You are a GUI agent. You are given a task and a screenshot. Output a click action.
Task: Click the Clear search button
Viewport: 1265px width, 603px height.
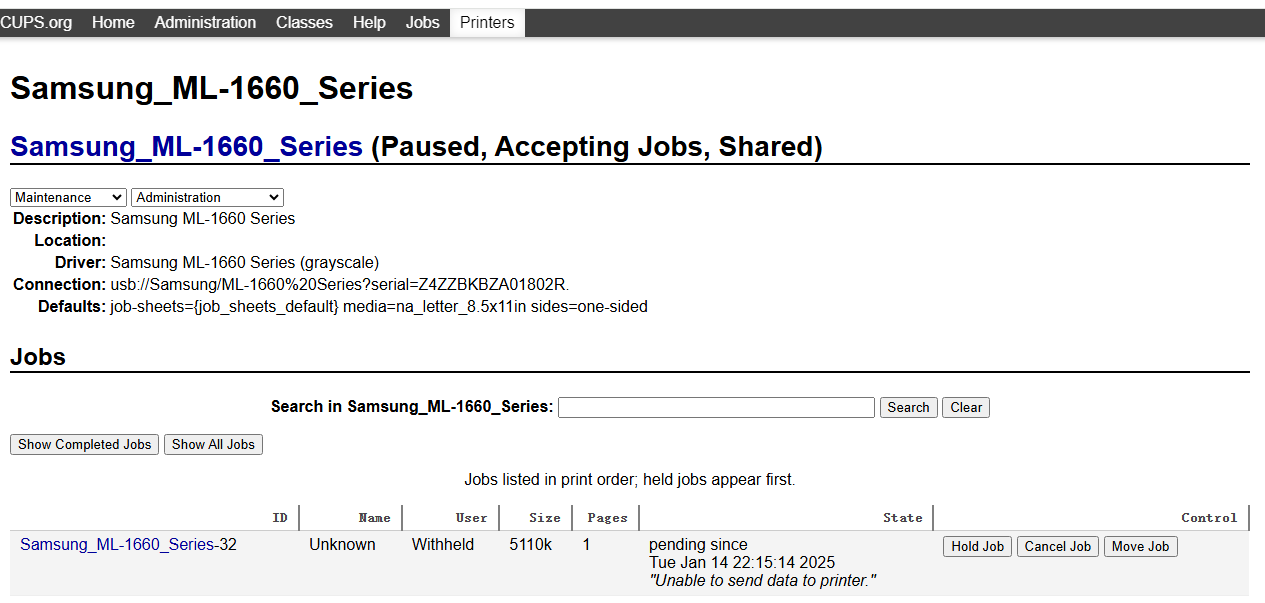966,407
